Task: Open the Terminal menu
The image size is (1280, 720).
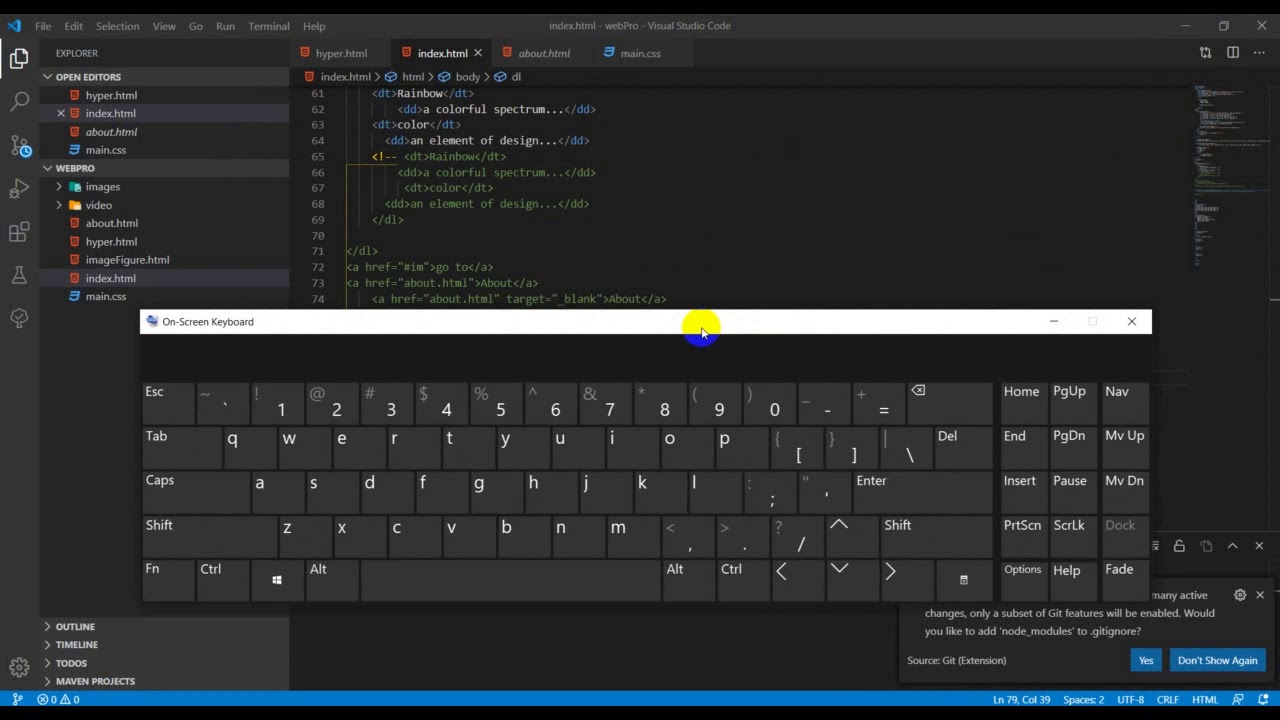Action: click(x=269, y=26)
